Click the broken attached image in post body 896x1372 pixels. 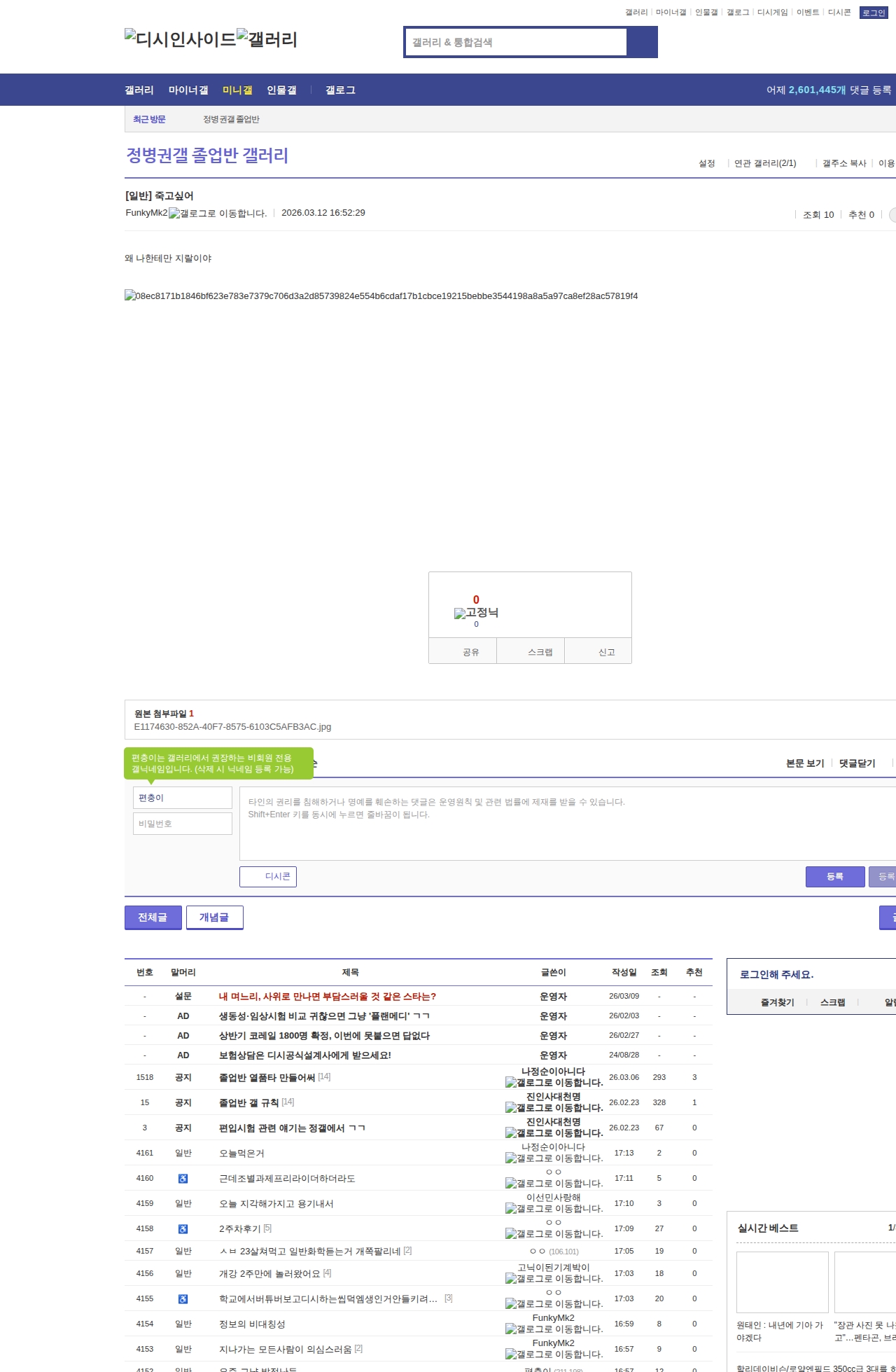381,296
